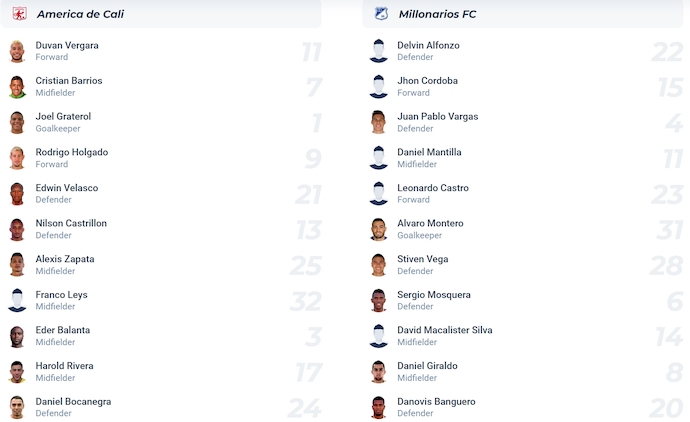690x422 pixels.
Task: Click shirt number 31 beside Alvaro Montero
Action: point(669,230)
